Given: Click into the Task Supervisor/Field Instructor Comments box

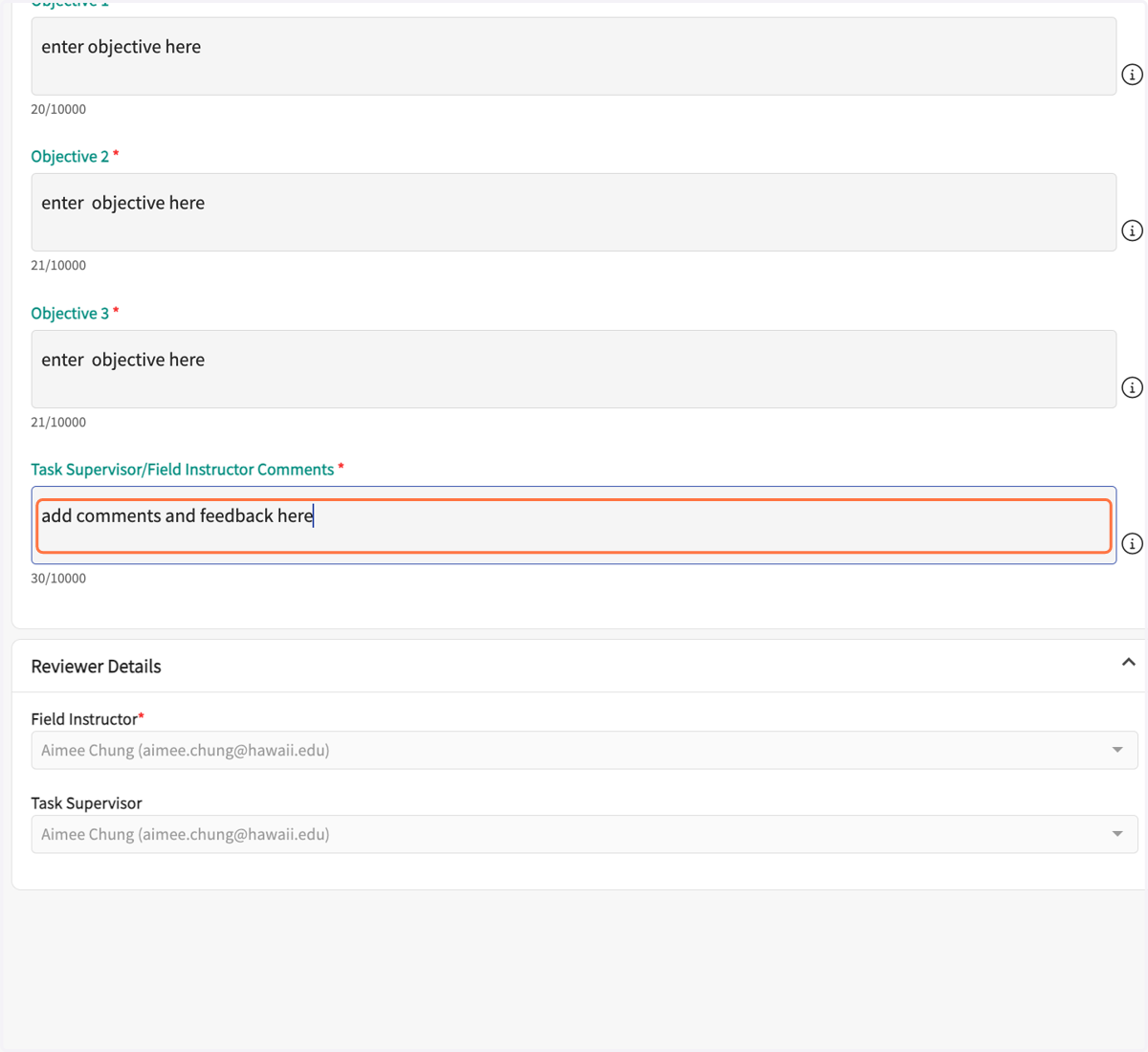Looking at the screenshot, I should (574, 525).
